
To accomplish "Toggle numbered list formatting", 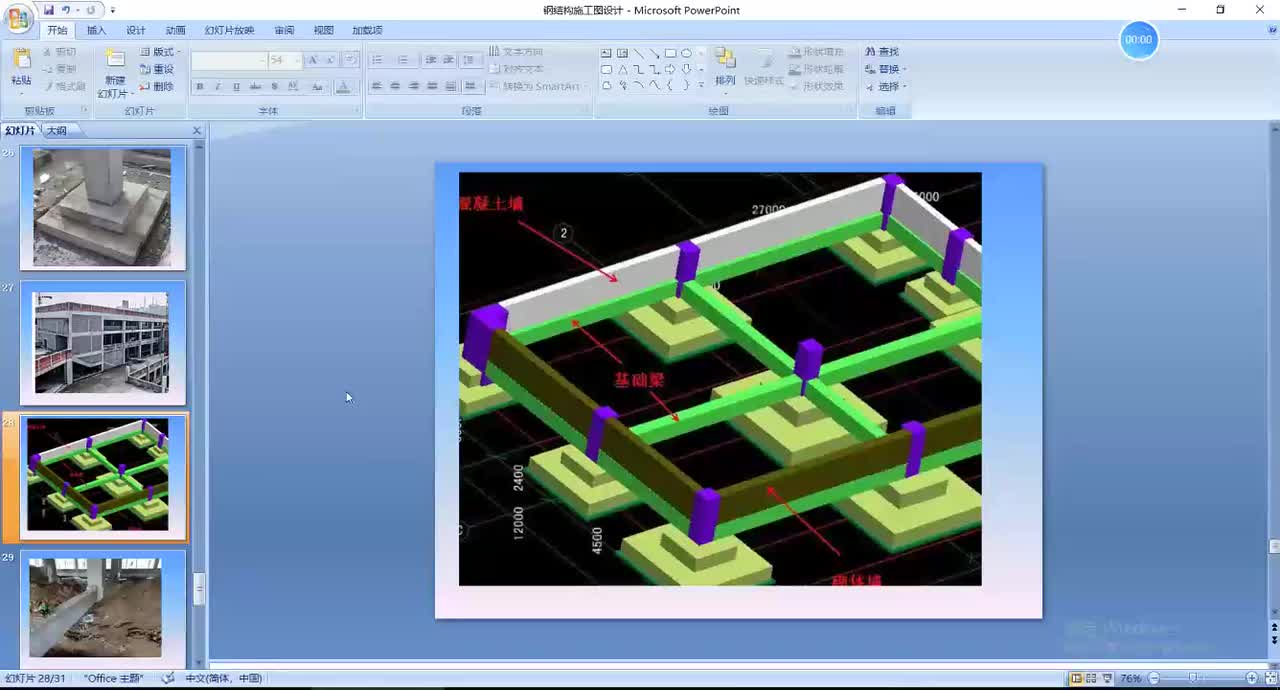I will click(404, 60).
